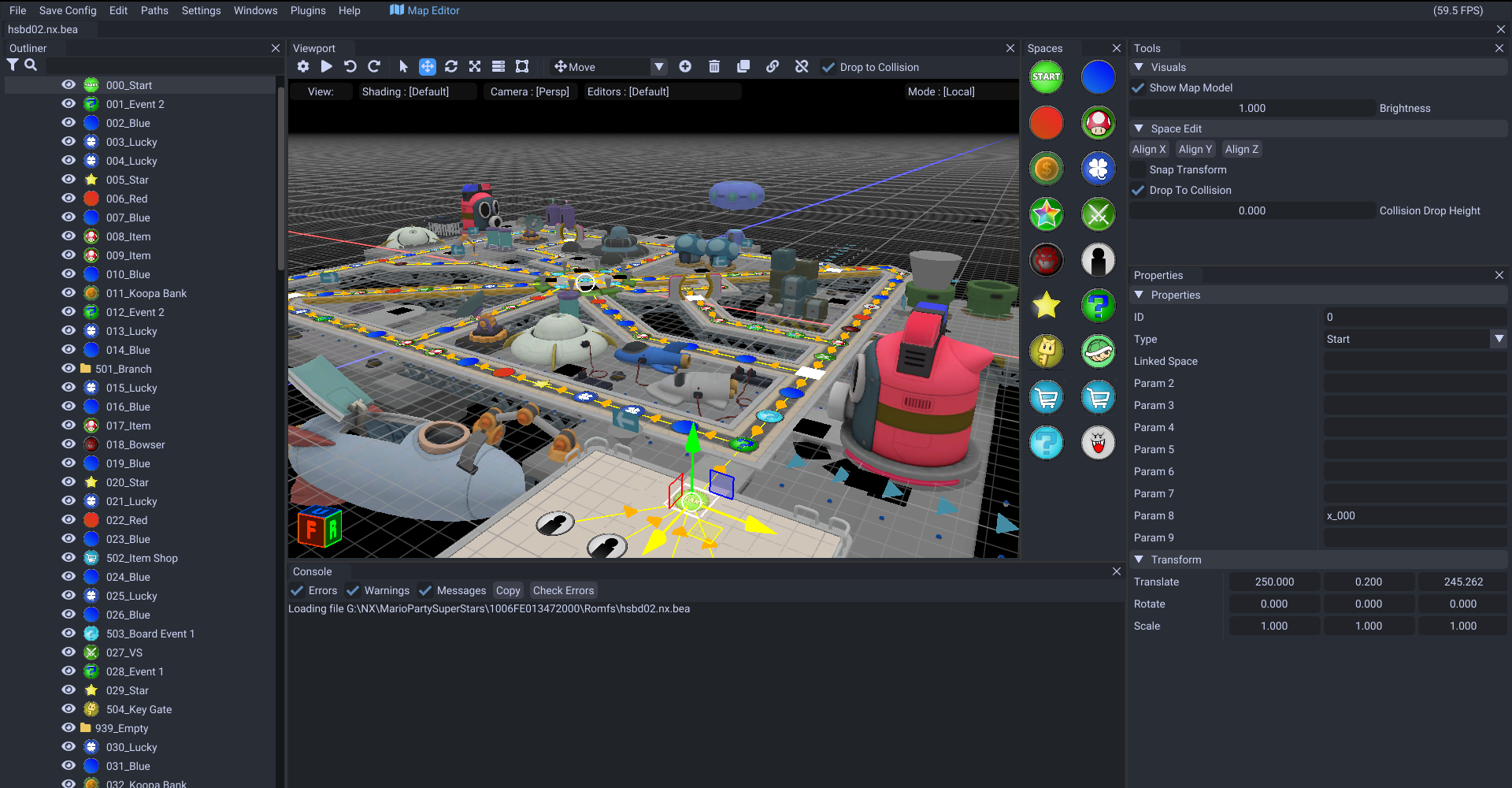Delete the selected space with the trash icon
This screenshot has width=1512, height=788.
click(714, 67)
